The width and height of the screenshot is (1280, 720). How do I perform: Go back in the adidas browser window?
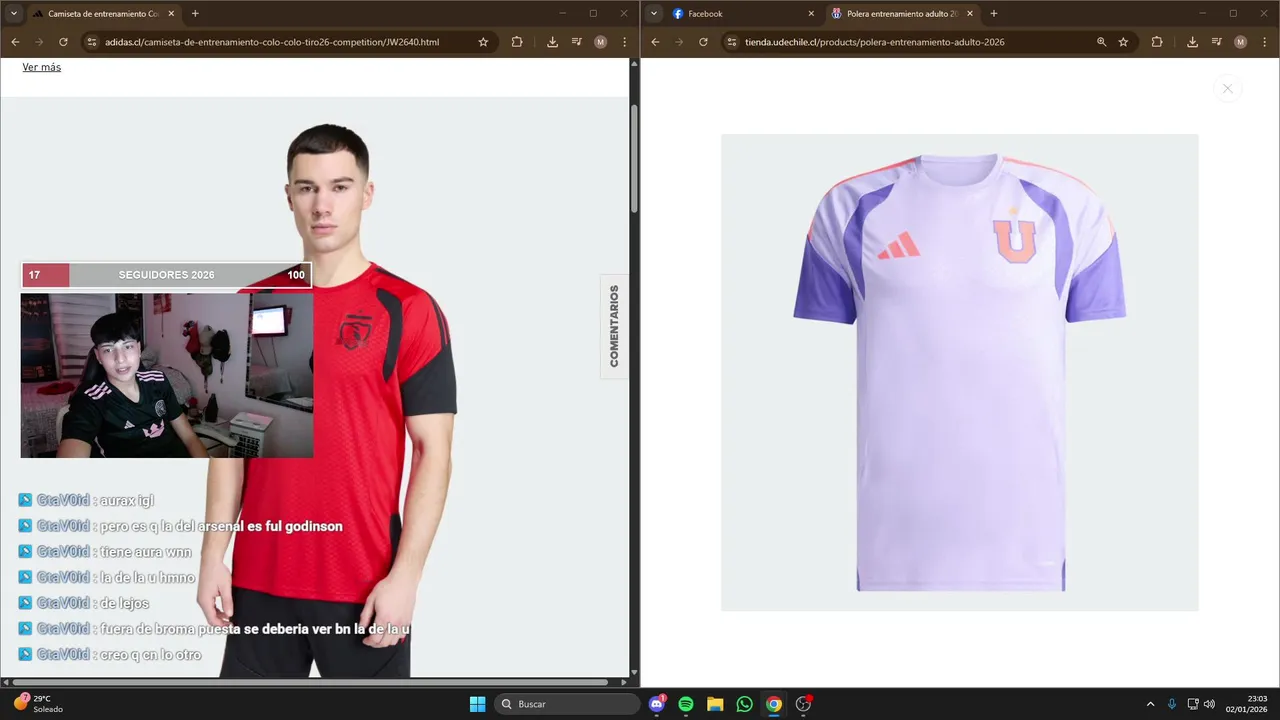point(15,42)
